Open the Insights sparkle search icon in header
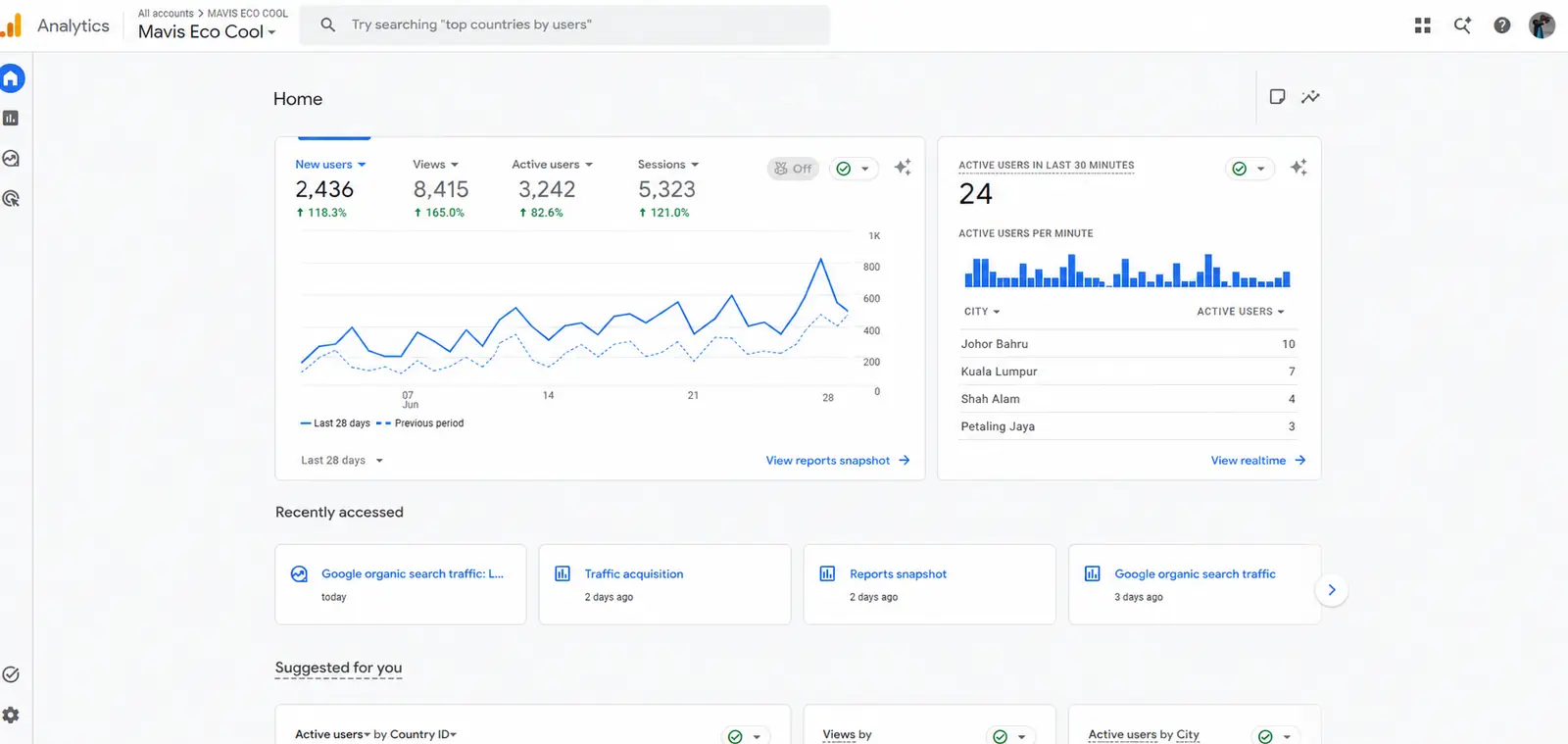This screenshot has height=744, width=1568. 1462,25
